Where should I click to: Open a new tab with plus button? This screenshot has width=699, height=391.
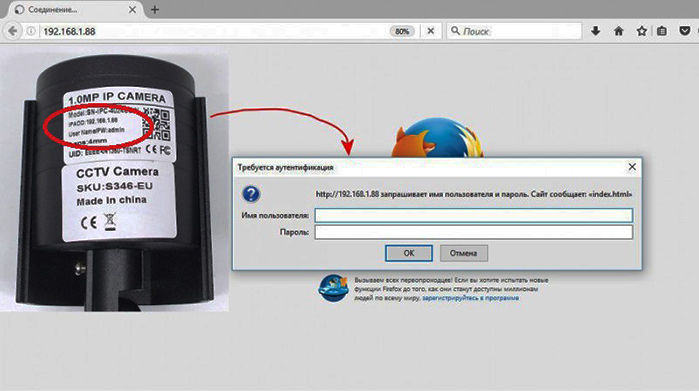tap(155, 9)
